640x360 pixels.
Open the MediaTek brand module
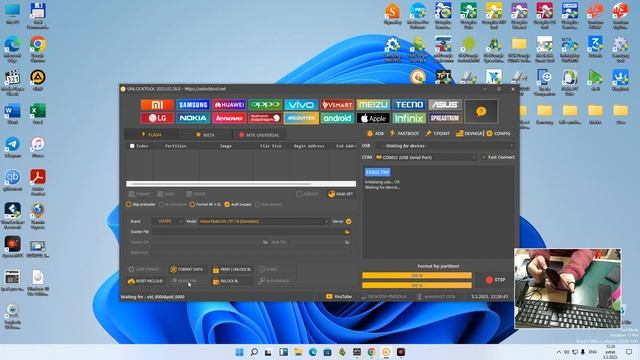301,118
